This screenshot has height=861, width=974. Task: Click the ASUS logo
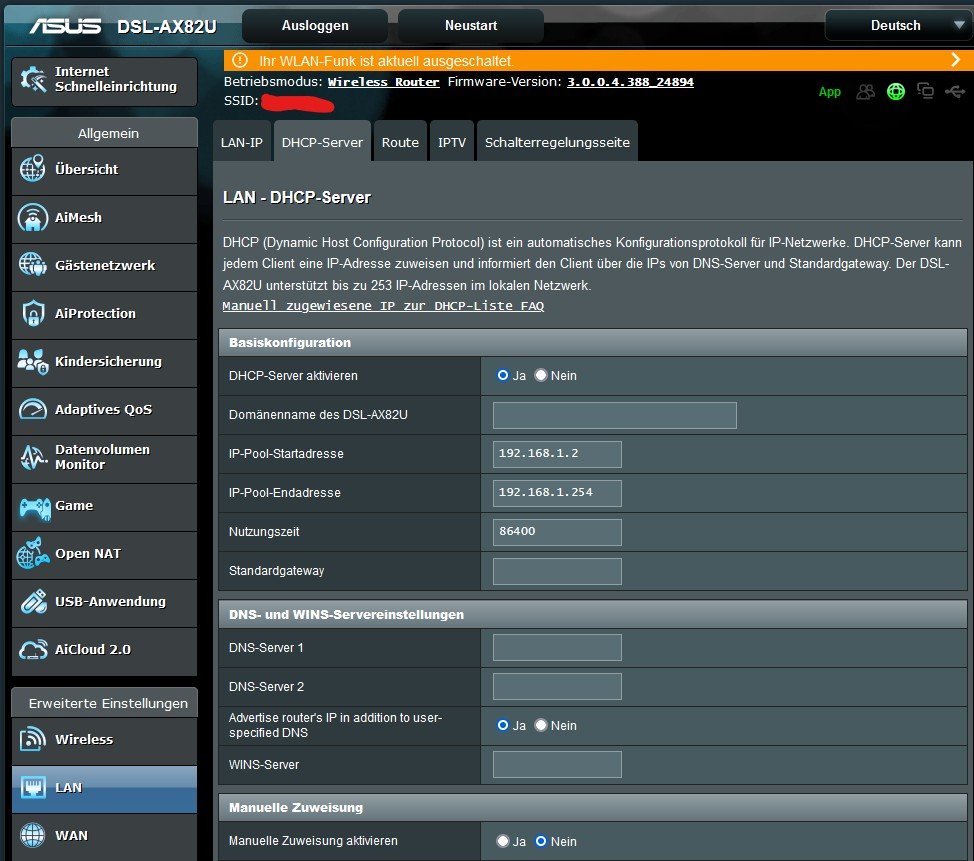click(x=65, y=26)
